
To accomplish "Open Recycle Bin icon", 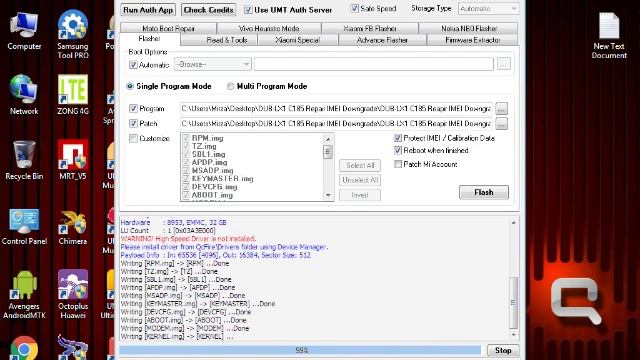I will point(24,160).
